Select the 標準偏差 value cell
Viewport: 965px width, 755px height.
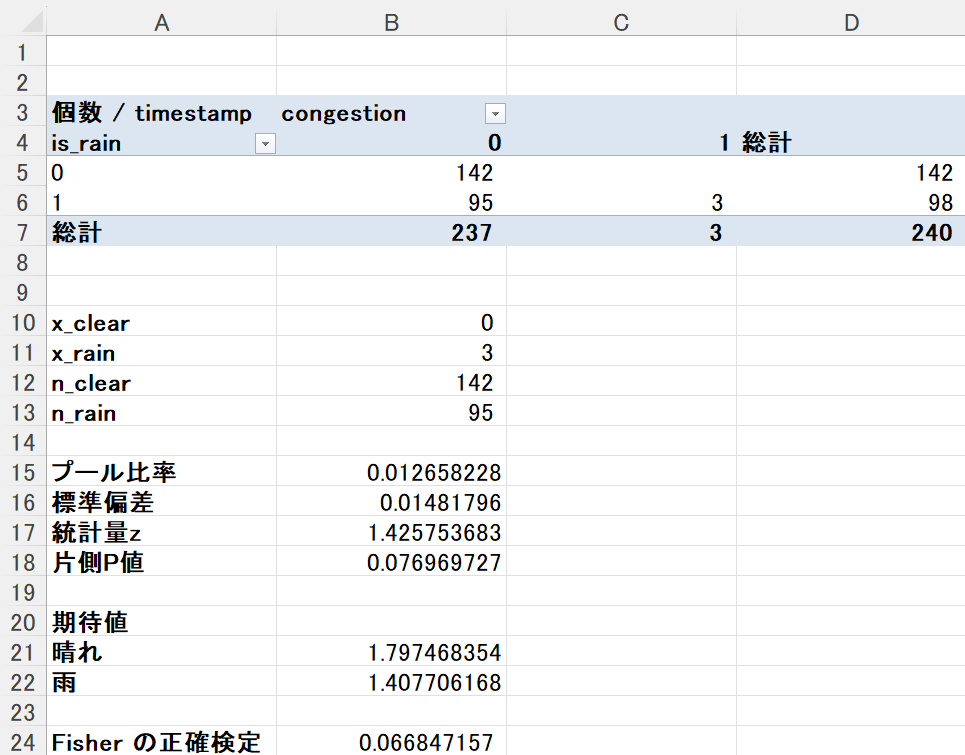[391, 503]
